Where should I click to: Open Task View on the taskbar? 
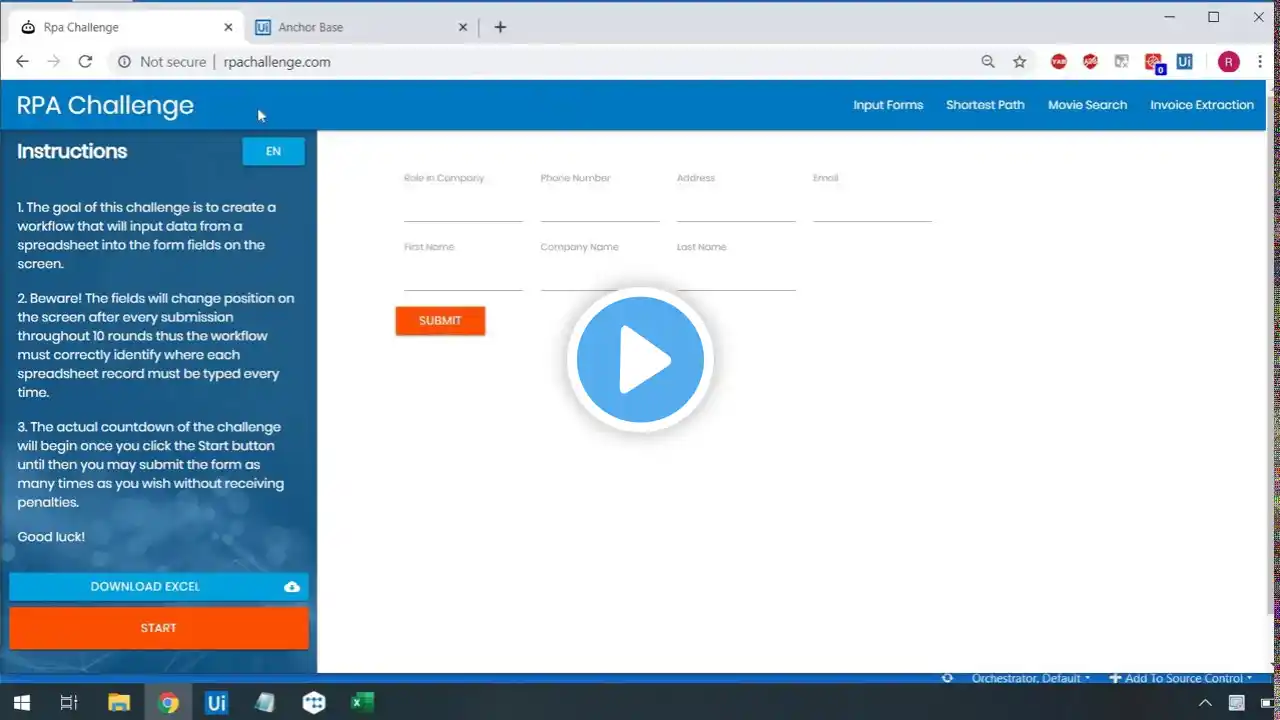(x=69, y=703)
